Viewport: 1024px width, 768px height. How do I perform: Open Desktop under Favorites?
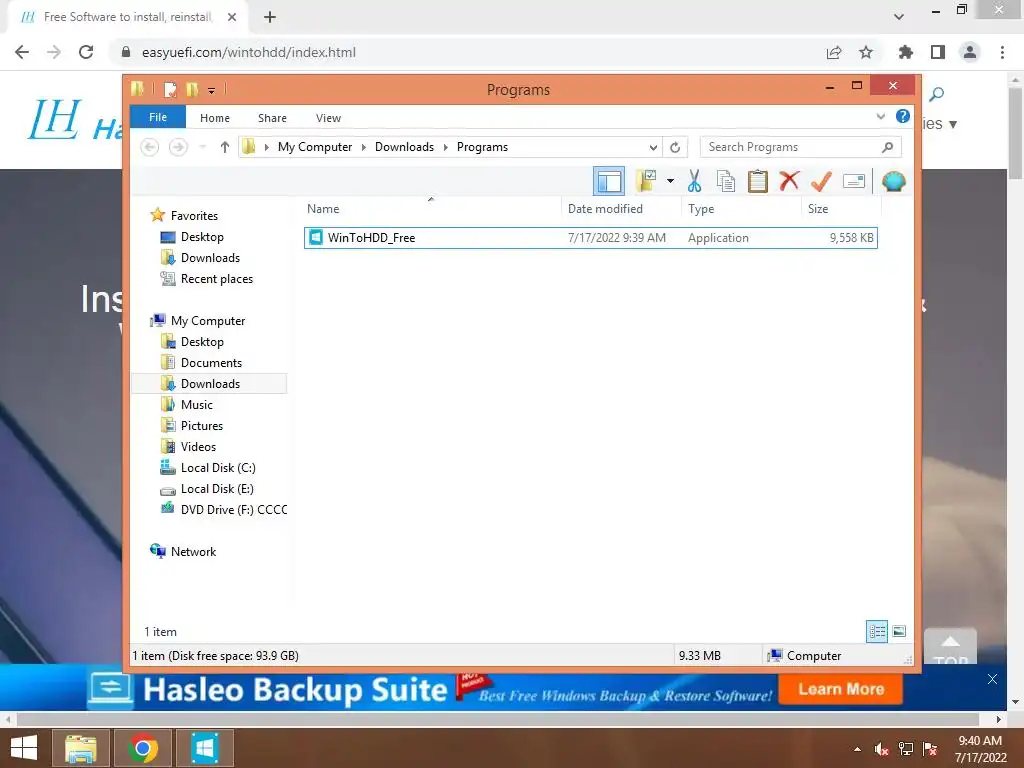click(202, 236)
